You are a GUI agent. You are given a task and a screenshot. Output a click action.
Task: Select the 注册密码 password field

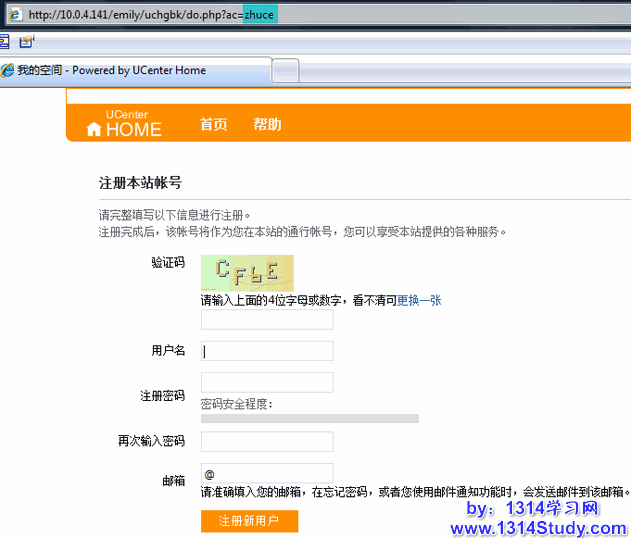(x=267, y=382)
